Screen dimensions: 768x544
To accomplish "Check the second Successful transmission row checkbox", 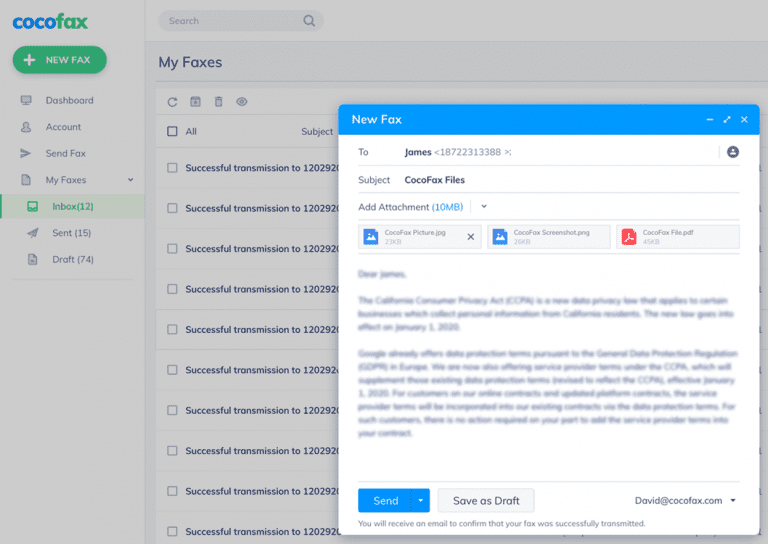I will tap(172, 208).
